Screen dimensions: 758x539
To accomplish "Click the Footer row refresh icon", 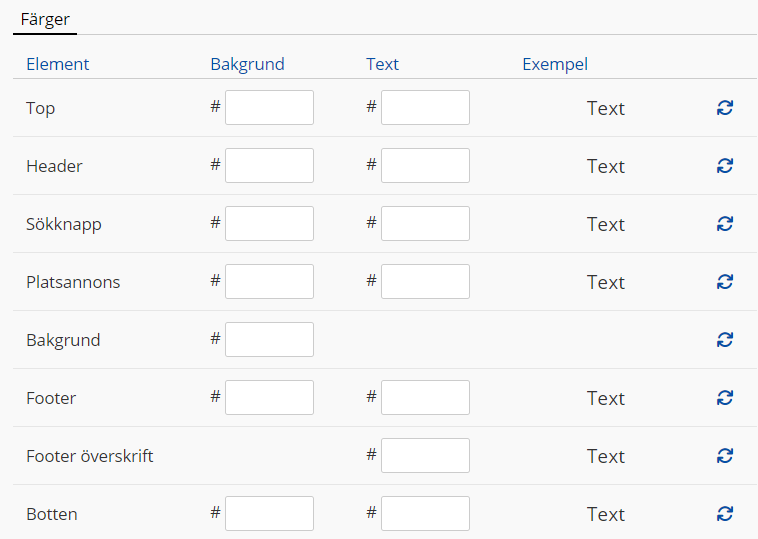I will pyautogui.click(x=725, y=398).
